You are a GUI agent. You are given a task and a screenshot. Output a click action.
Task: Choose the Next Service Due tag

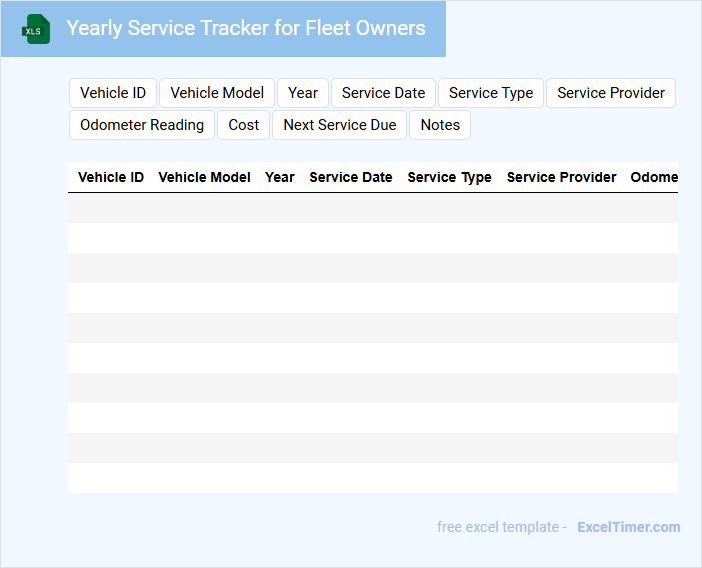tap(339, 125)
